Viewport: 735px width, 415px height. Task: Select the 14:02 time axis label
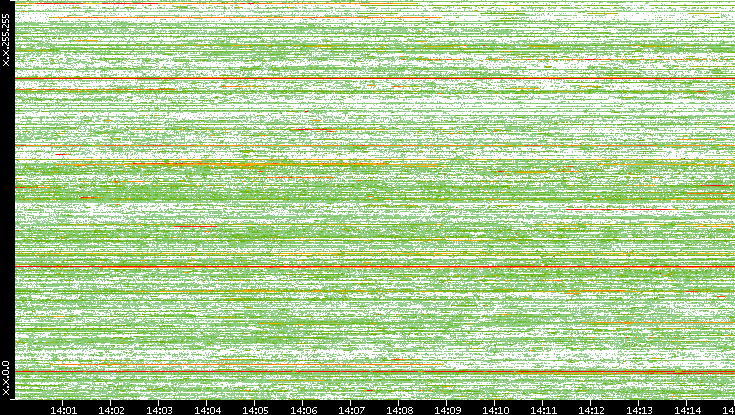tap(111, 410)
